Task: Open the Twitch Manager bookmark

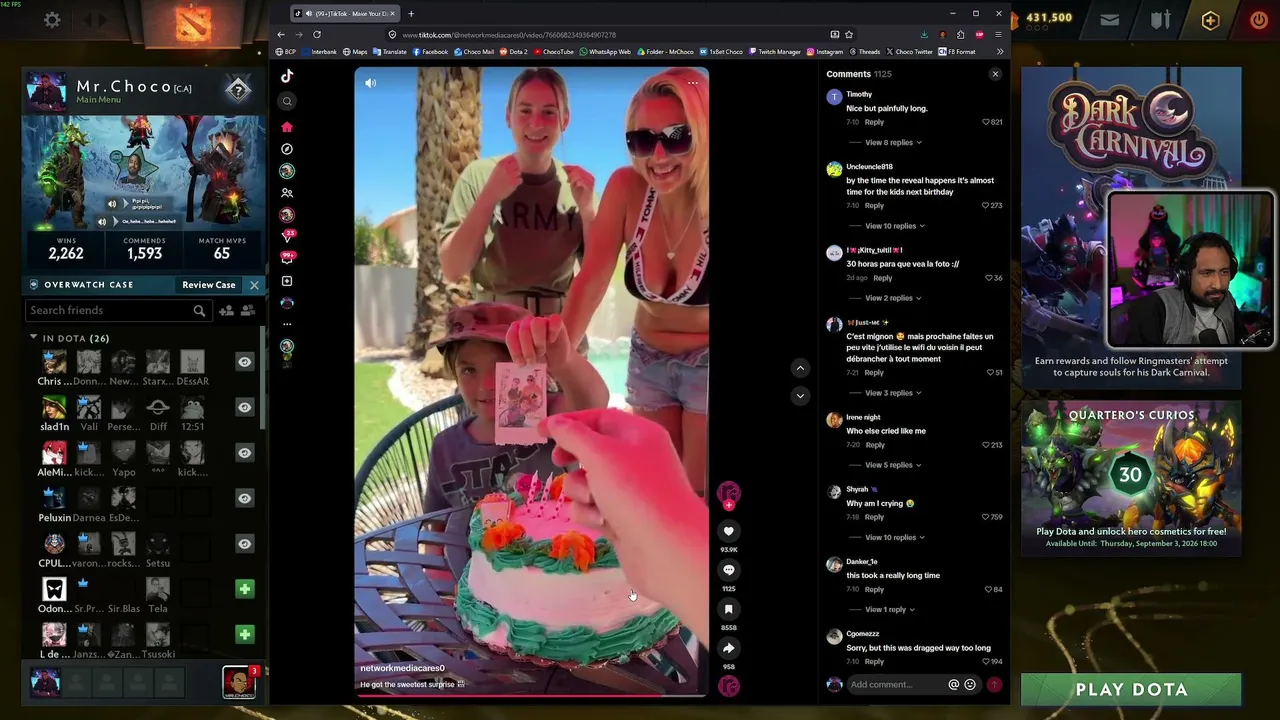Action: [x=775, y=52]
